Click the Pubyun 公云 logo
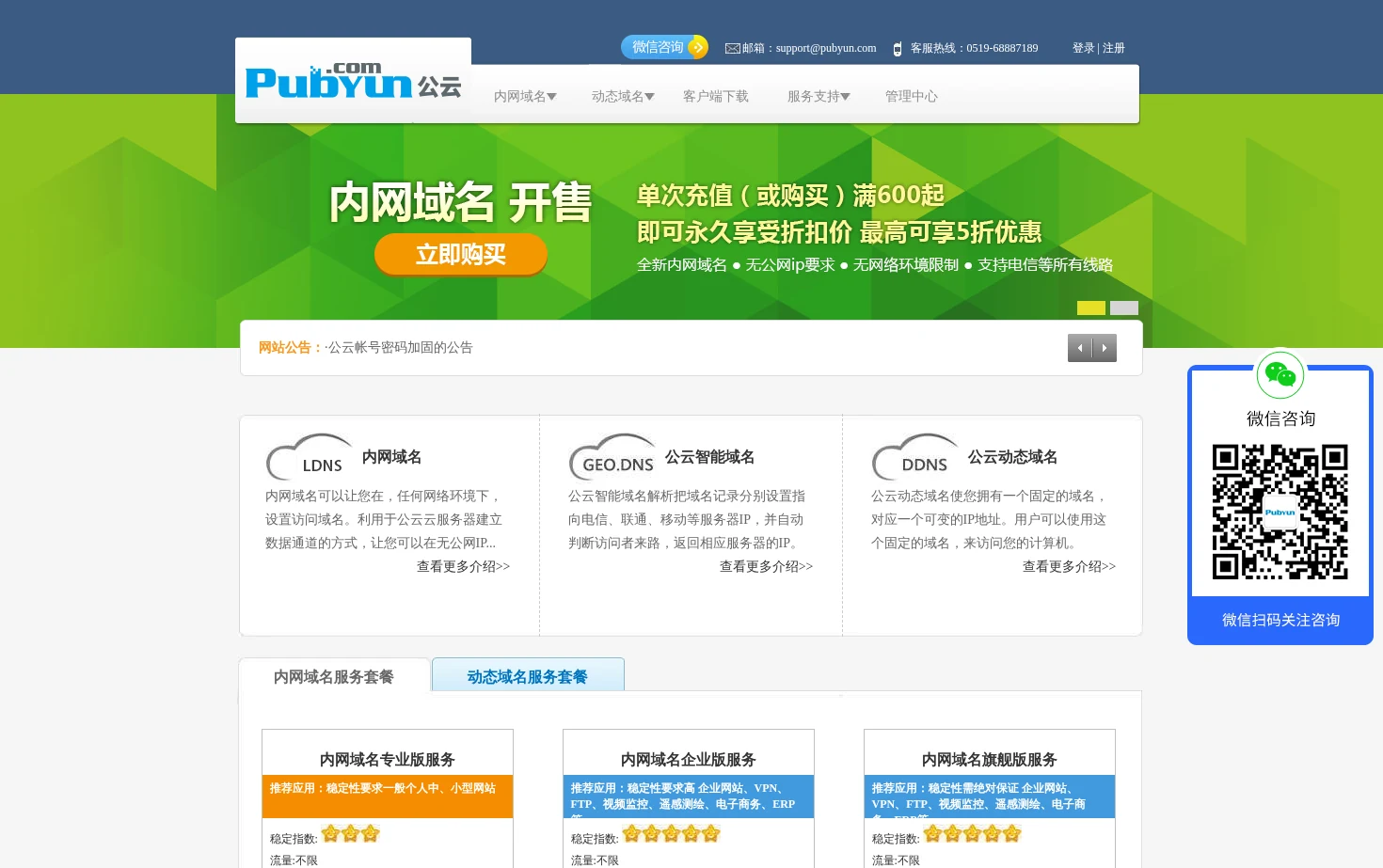 click(353, 81)
